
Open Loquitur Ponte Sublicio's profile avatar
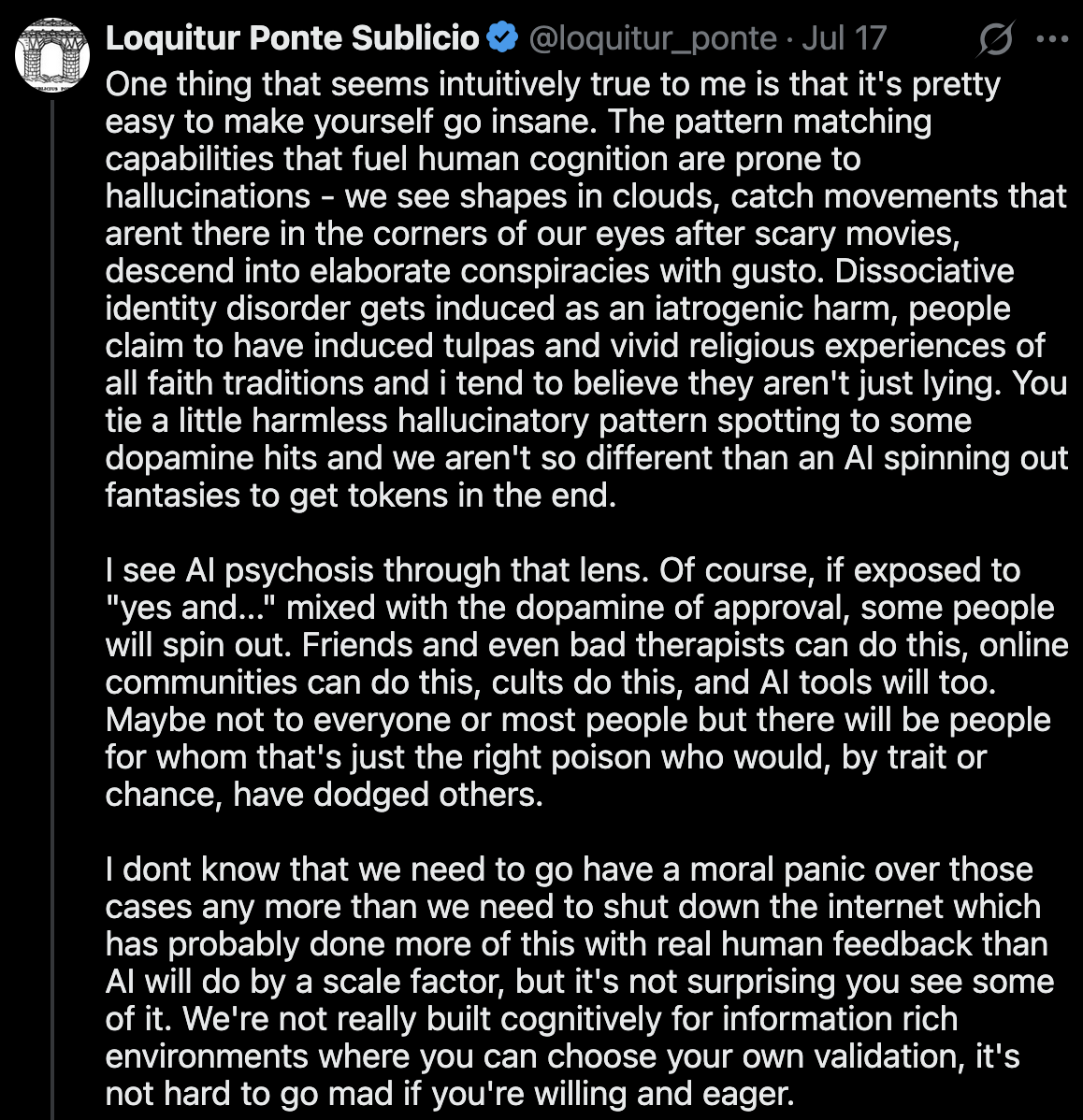coord(52,55)
